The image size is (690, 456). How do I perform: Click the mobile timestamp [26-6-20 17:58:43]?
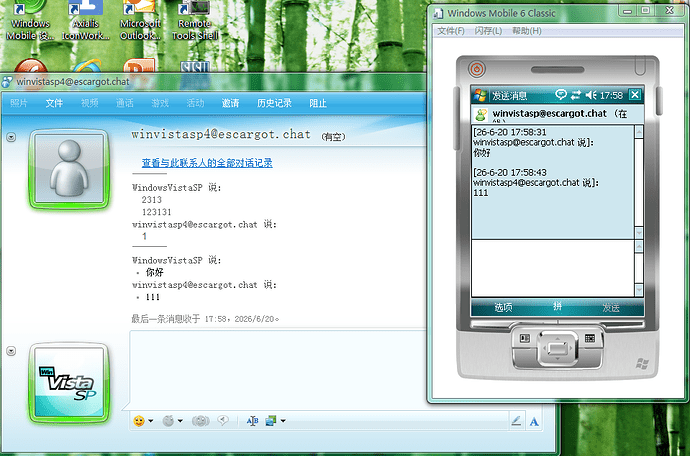[x=510, y=173]
